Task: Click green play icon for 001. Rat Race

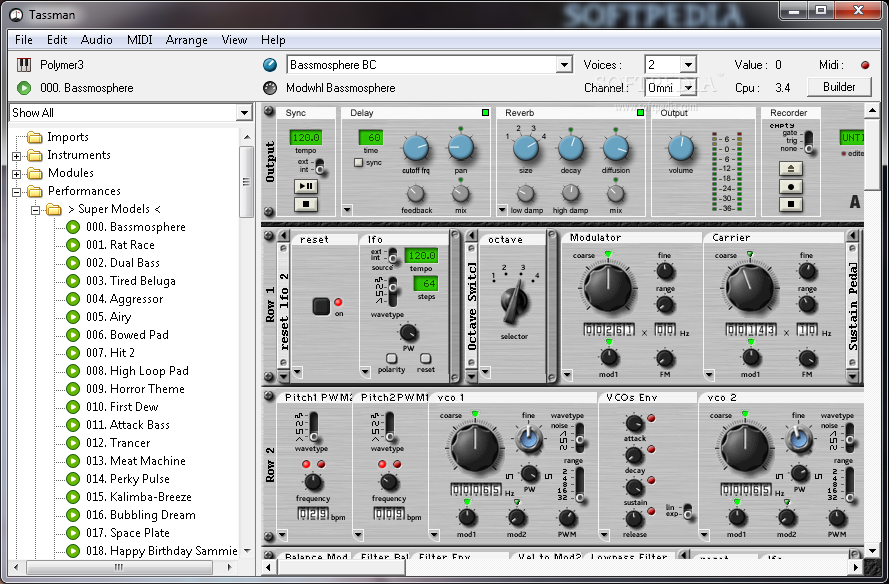Action: pyautogui.click(x=73, y=245)
